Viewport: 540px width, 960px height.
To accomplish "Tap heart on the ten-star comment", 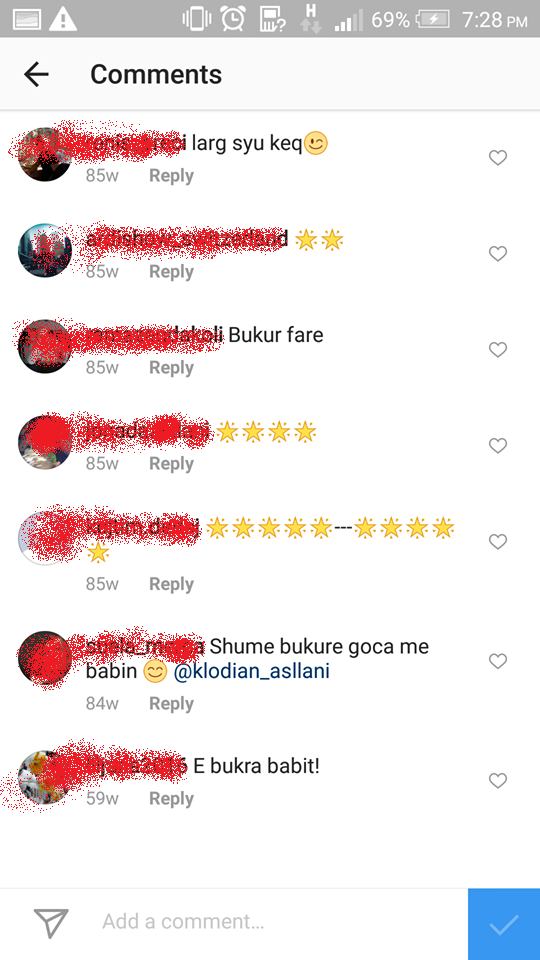I will point(498,542).
